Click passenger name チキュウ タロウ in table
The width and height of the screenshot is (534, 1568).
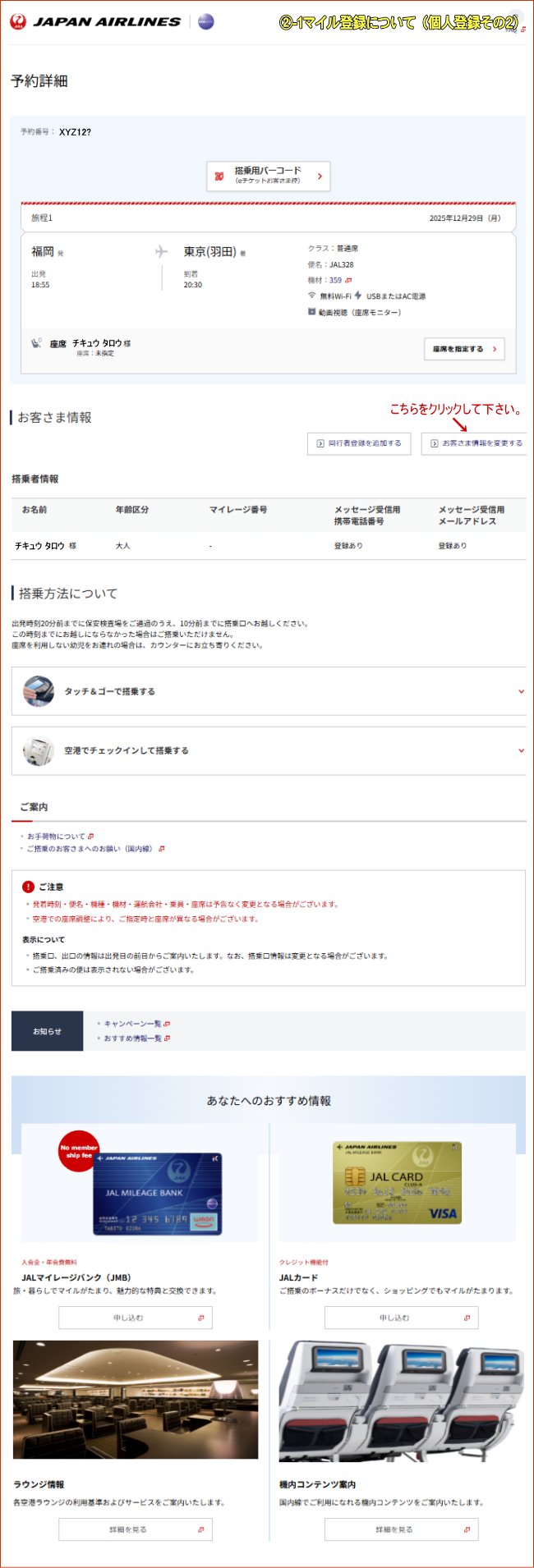click(39, 546)
